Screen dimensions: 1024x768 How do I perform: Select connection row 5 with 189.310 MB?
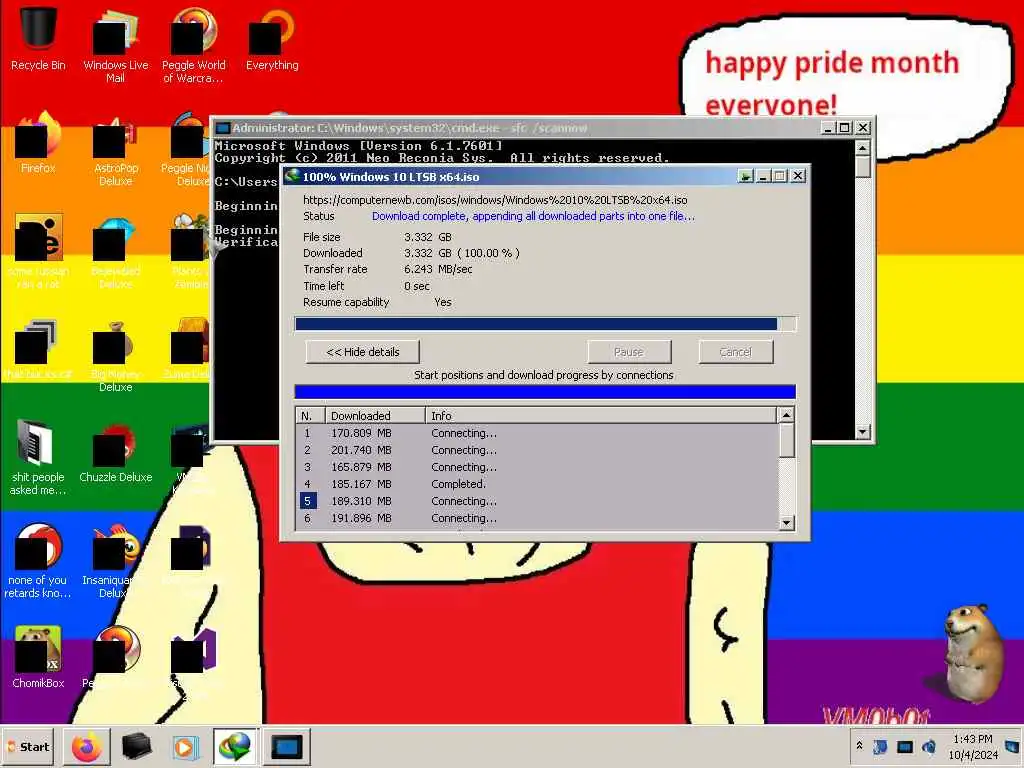(537, 501)
